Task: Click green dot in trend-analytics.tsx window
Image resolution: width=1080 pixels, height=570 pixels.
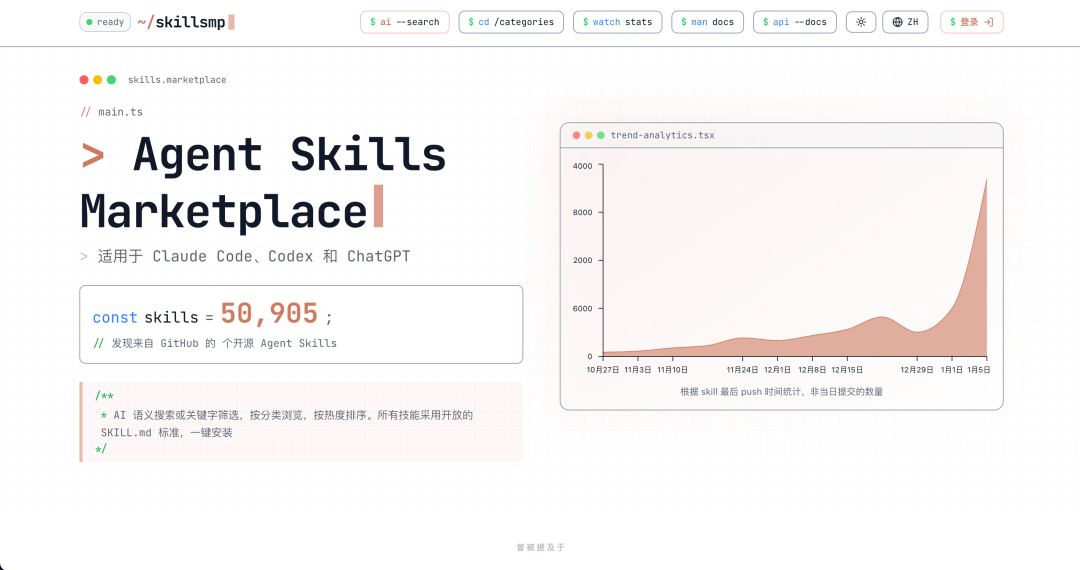Action: click(x=600, y=135)
